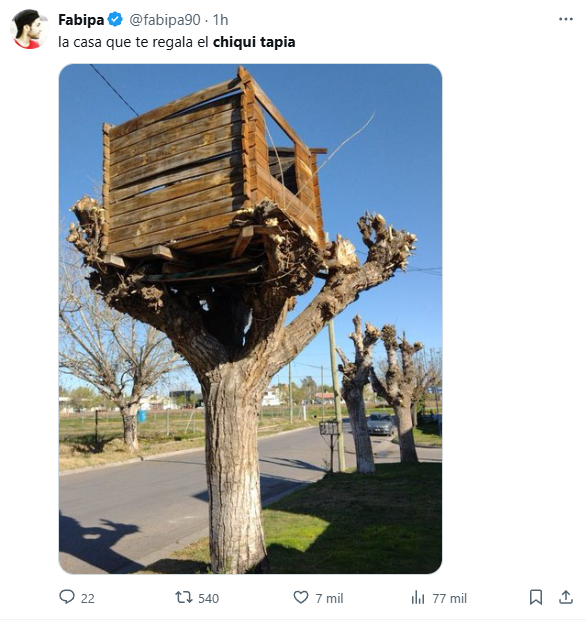The image size is (586, 621).
Task: Open the 1h timestamp permalink
Action: click(x=221, y=20)
